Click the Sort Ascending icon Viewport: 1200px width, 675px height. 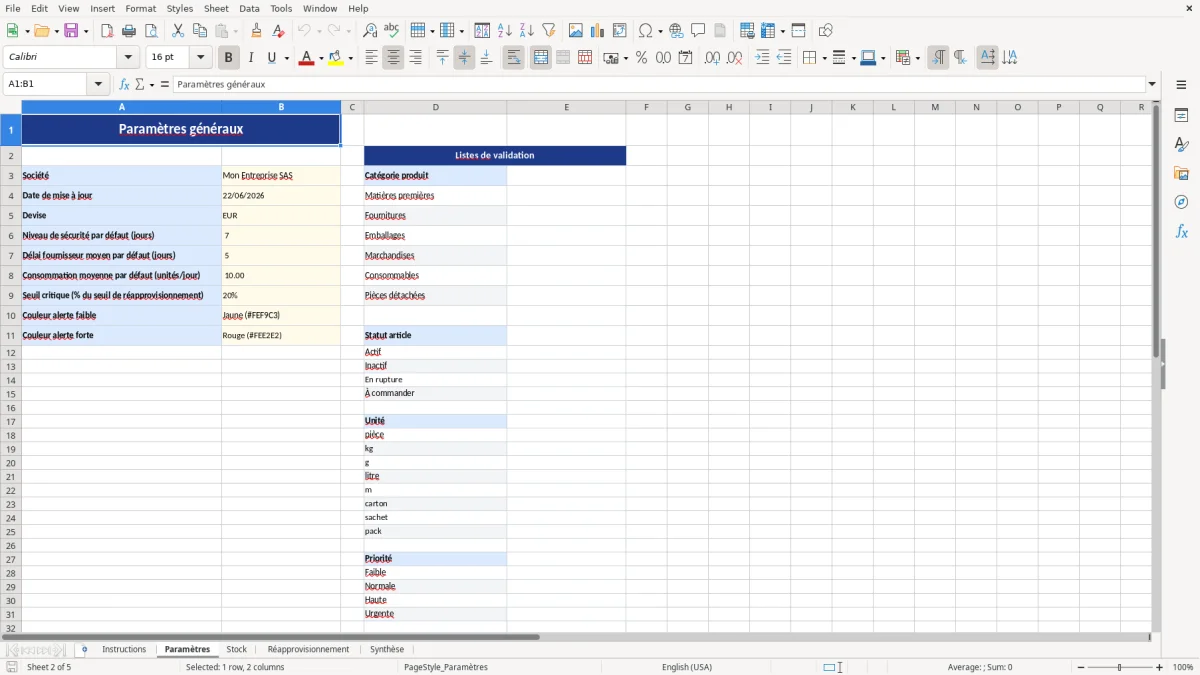505,31
